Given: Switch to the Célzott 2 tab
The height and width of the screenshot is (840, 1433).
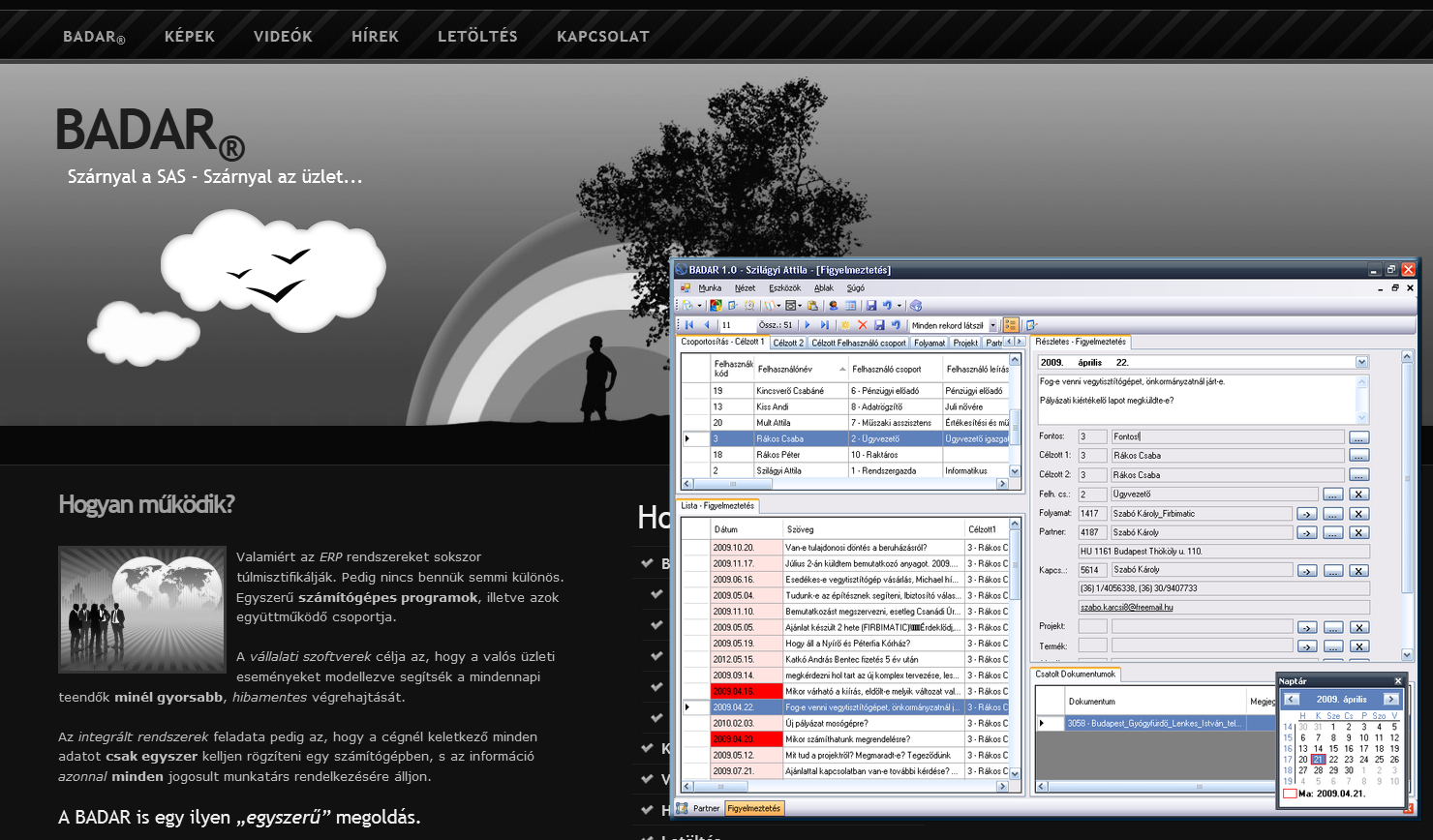Looking at the screenshot, I should point(788,343).
